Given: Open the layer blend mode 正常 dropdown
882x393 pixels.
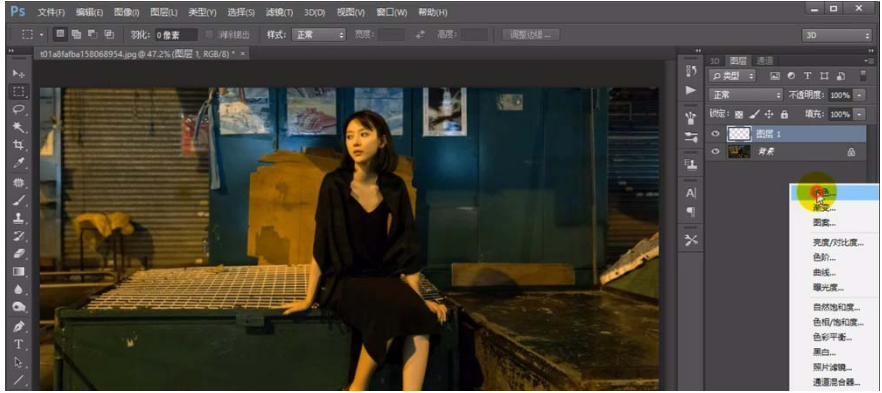Looking at the screenshot, I should click(x=745, y=95).
